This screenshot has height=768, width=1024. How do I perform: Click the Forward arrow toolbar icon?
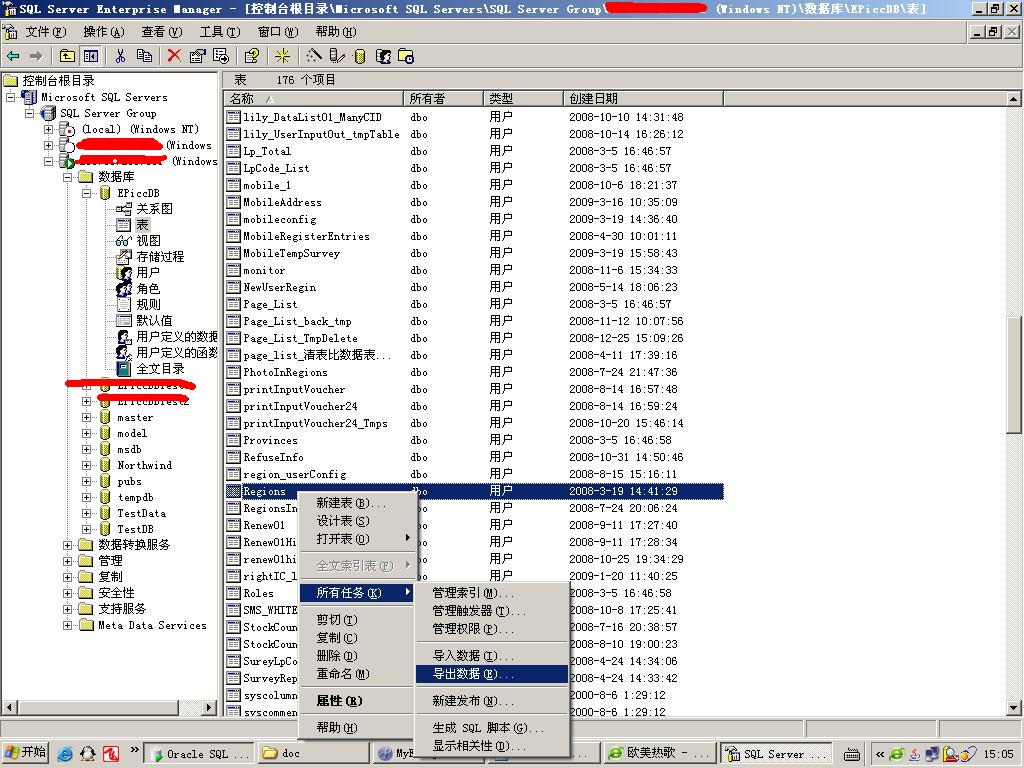coord(36,56)
